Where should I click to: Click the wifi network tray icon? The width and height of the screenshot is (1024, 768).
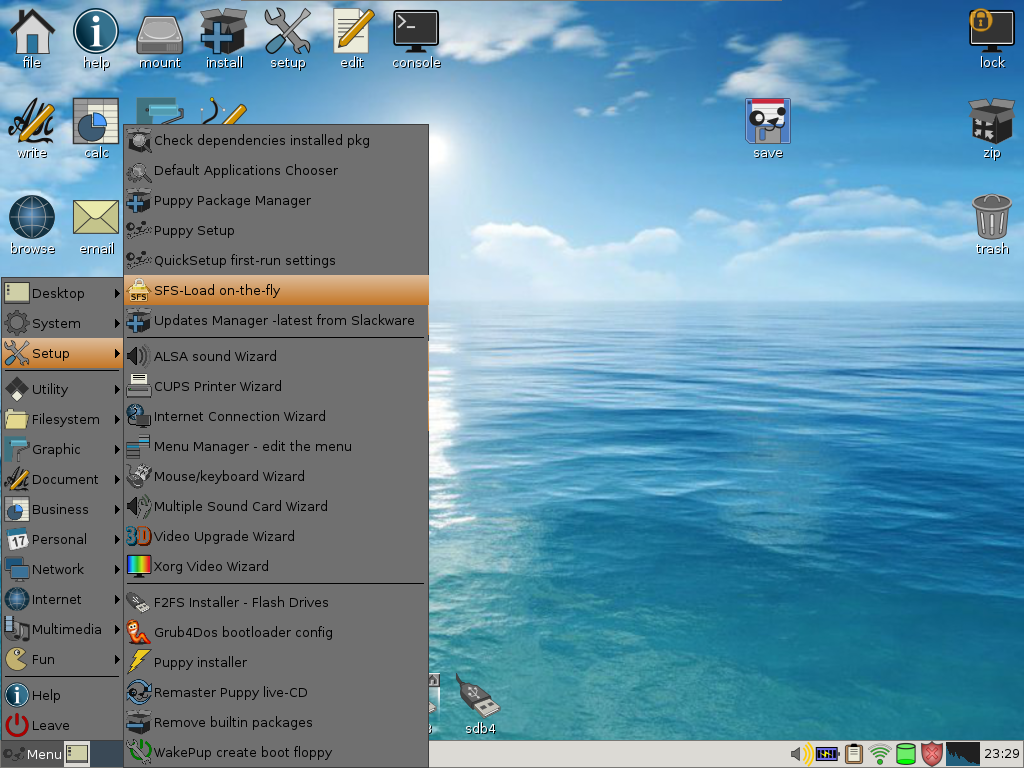(880, 754)
